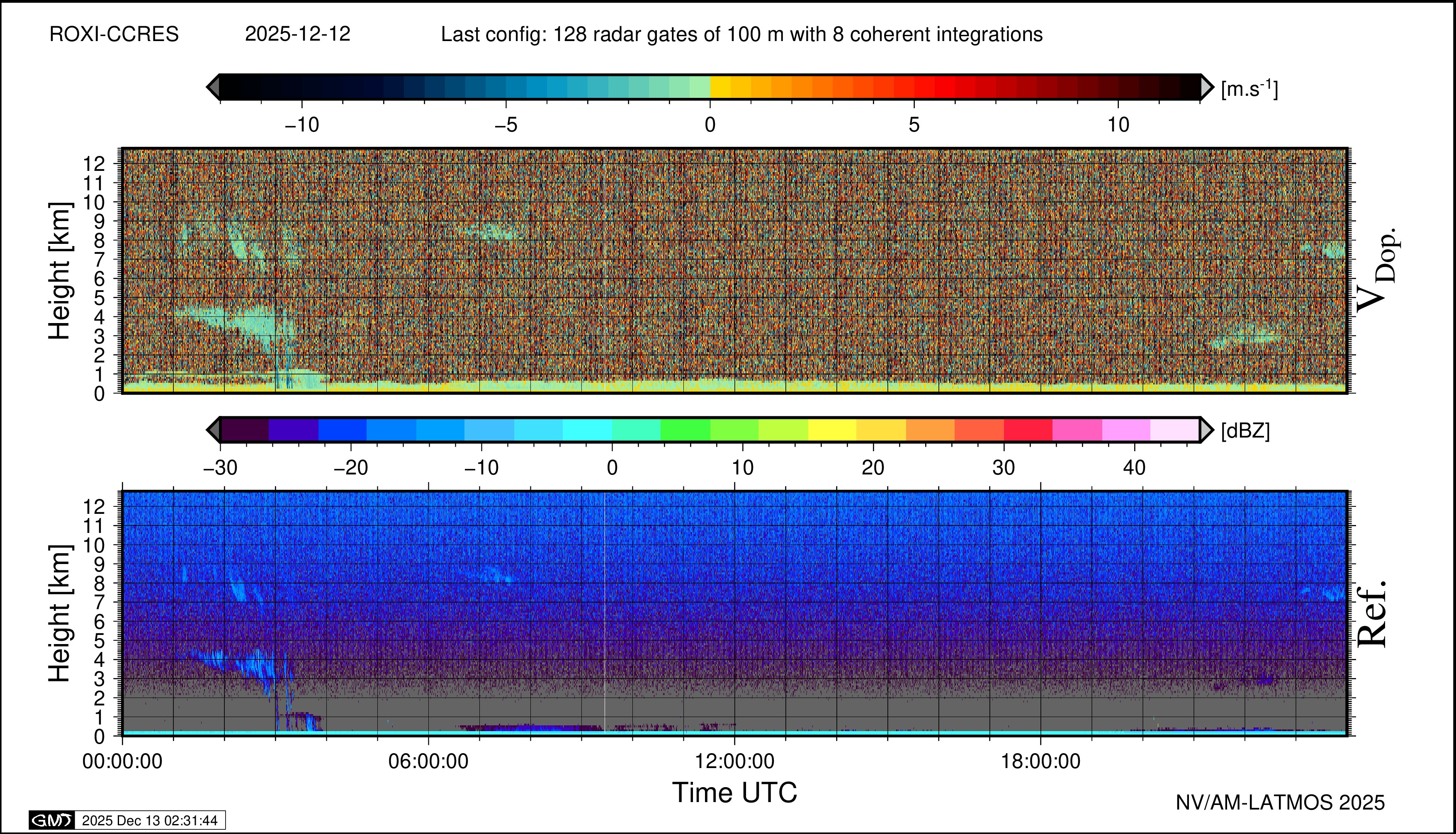1456x834 pixels.
Task: Click the GMT timestamp 2025 Dec 13
Action: 149,820
